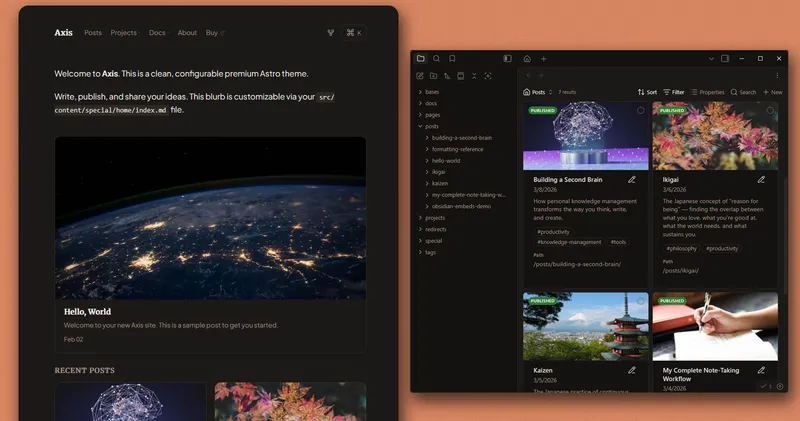Change sort order in Obsidian file explorer
The image size is (800, 421).
pos(447,76)
